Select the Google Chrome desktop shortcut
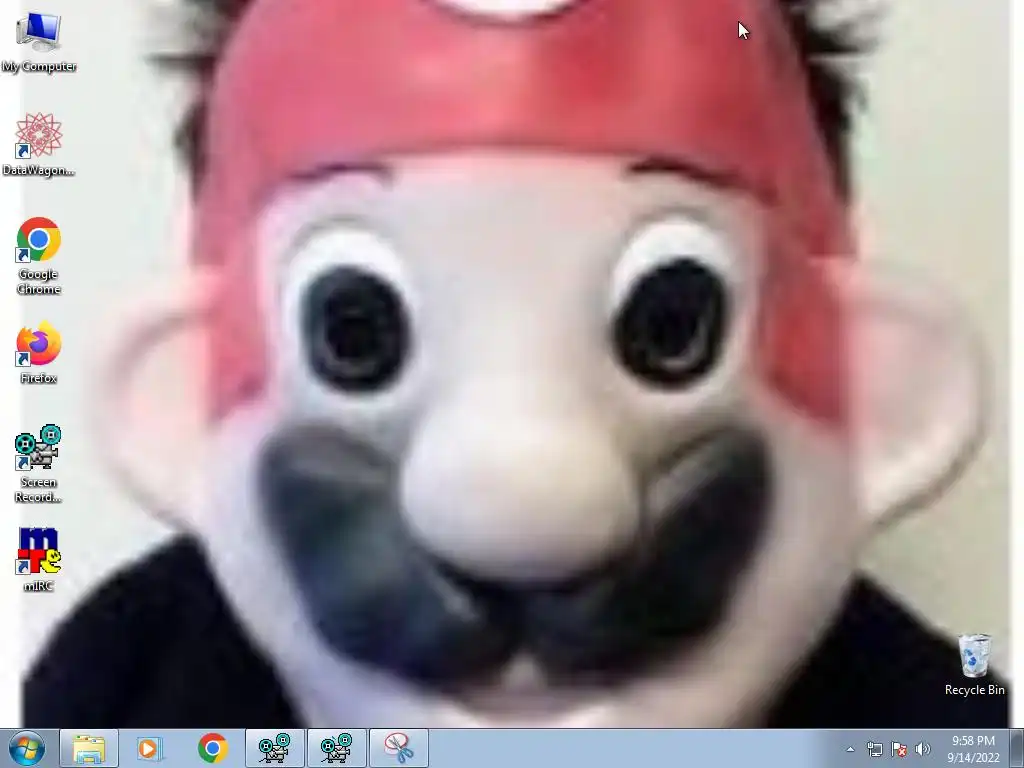Viewport: 1024px width, 768px height. pos(39,256)
